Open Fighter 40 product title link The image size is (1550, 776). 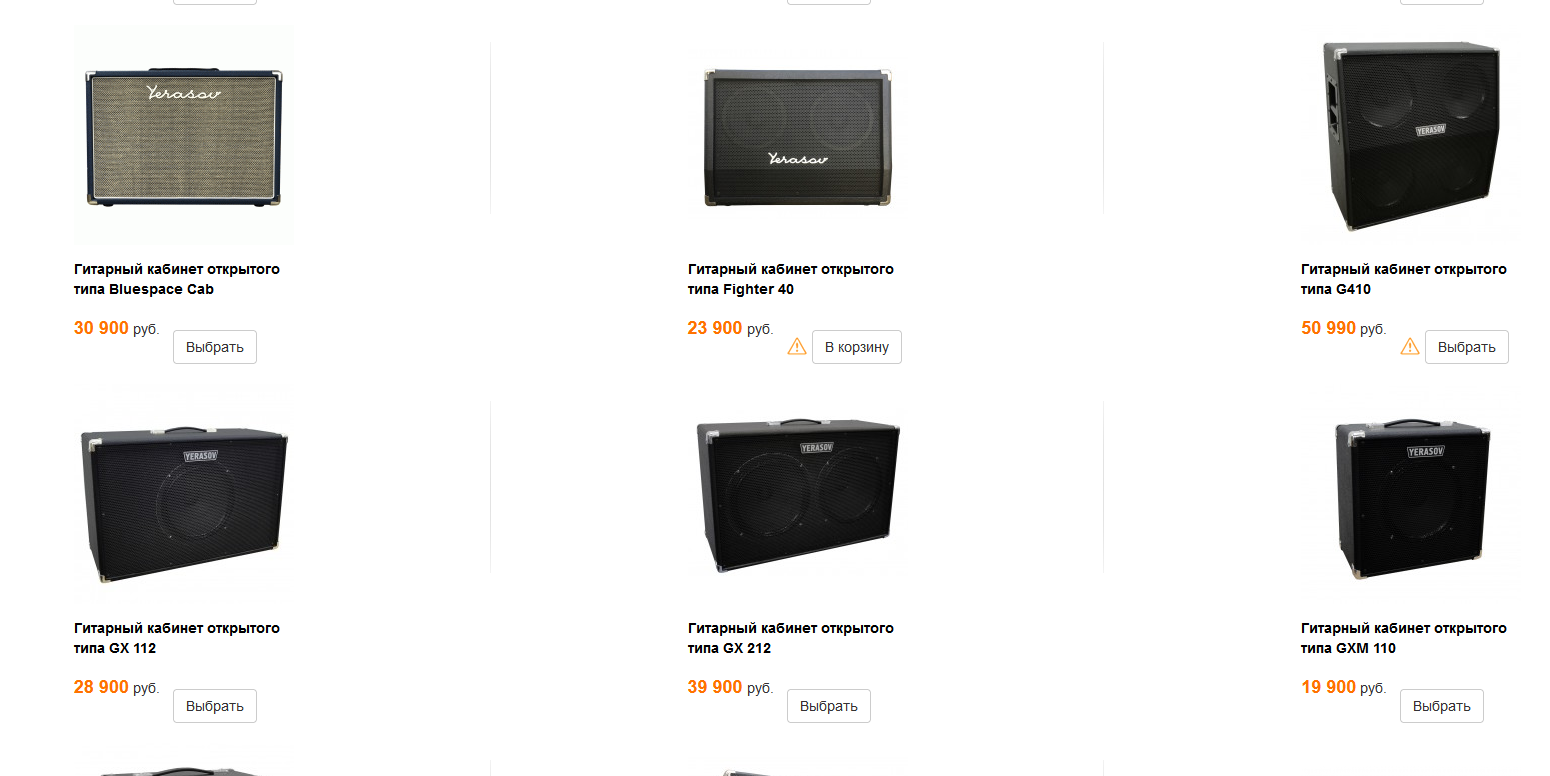pyautogui.click(x=791, y=279)
